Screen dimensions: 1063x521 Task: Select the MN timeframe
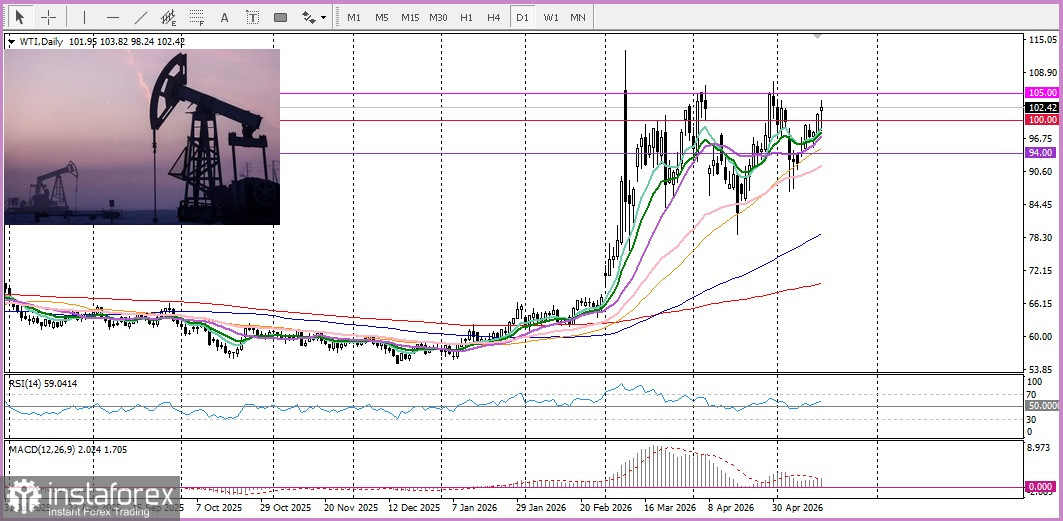[578, 18]
